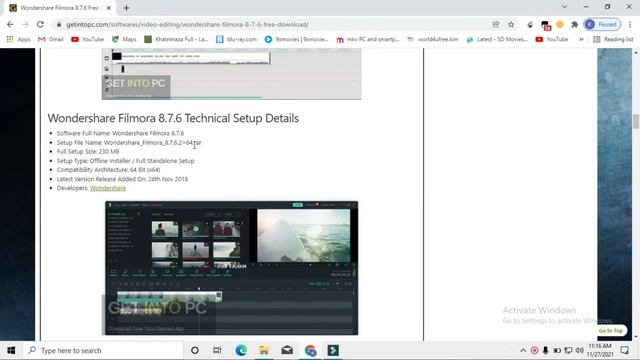The width and height of the screenshot is (640, 360).
Task: Click the red recording tray icon
Action: [x=534, y=350]
